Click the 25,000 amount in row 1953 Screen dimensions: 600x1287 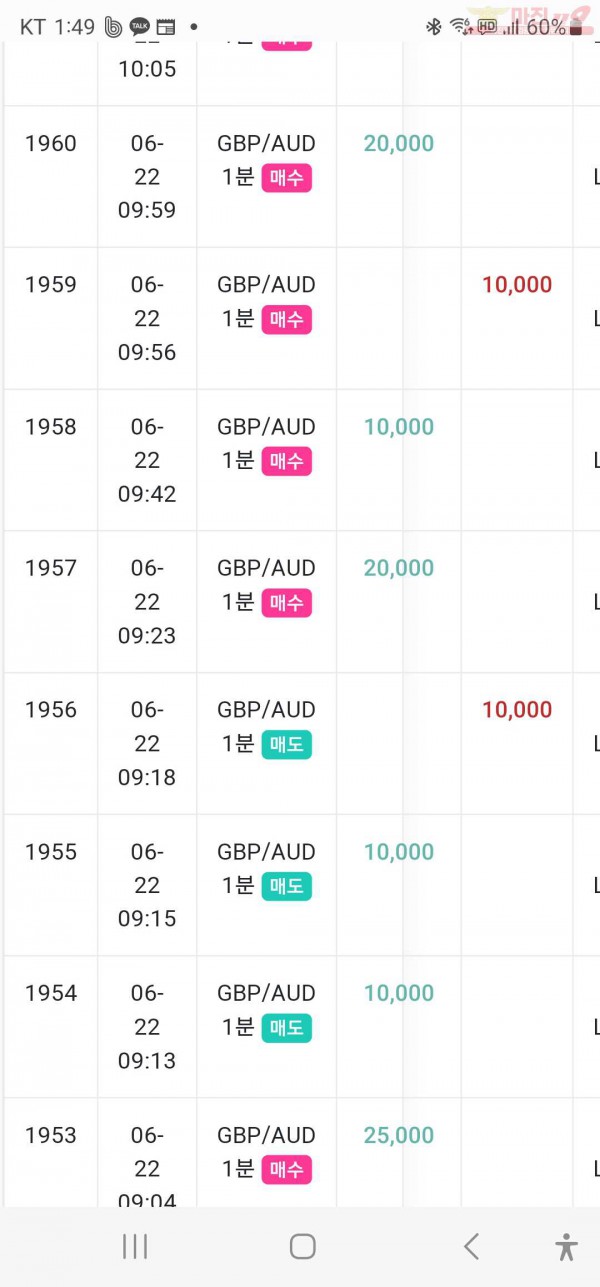click(x=399, y=1135)
